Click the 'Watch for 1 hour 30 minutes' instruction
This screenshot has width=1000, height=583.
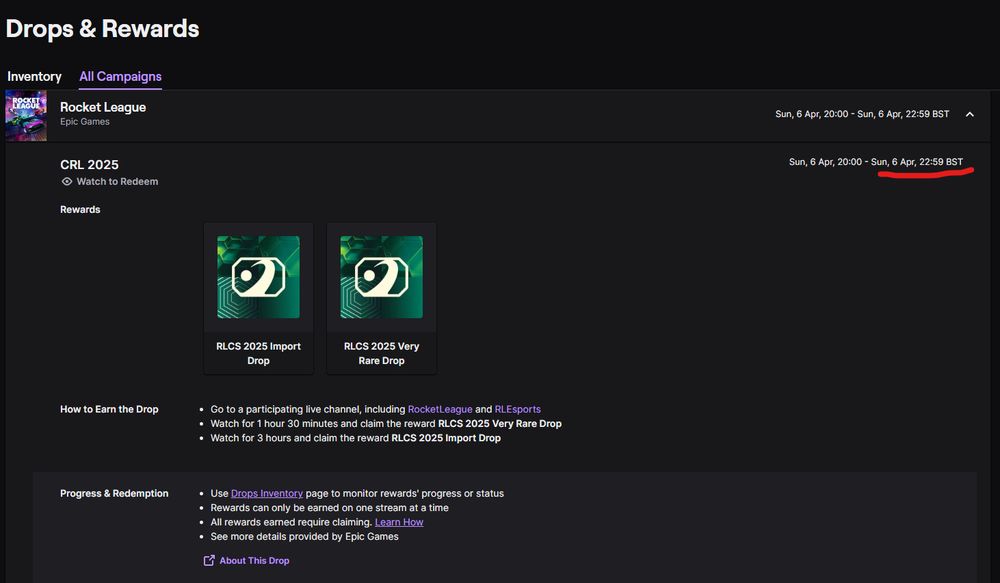point(386,424)
